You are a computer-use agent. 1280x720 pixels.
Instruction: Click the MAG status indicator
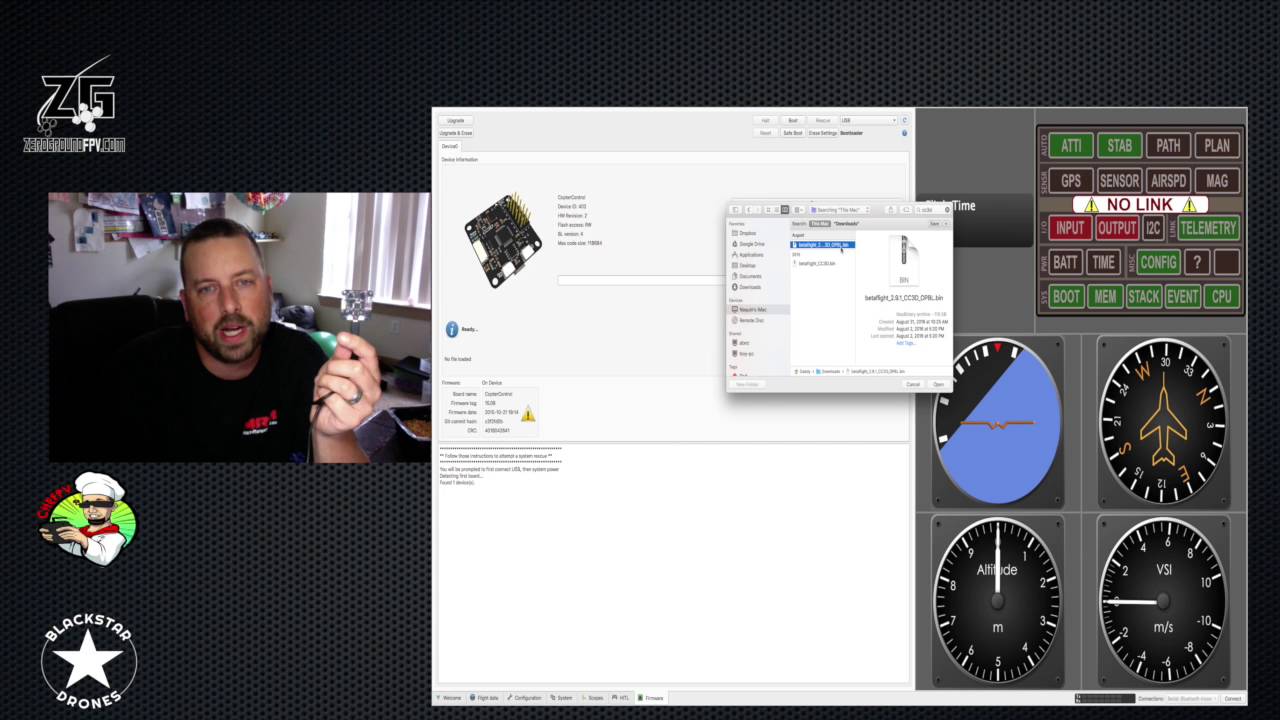click(x=1217, y=181)
